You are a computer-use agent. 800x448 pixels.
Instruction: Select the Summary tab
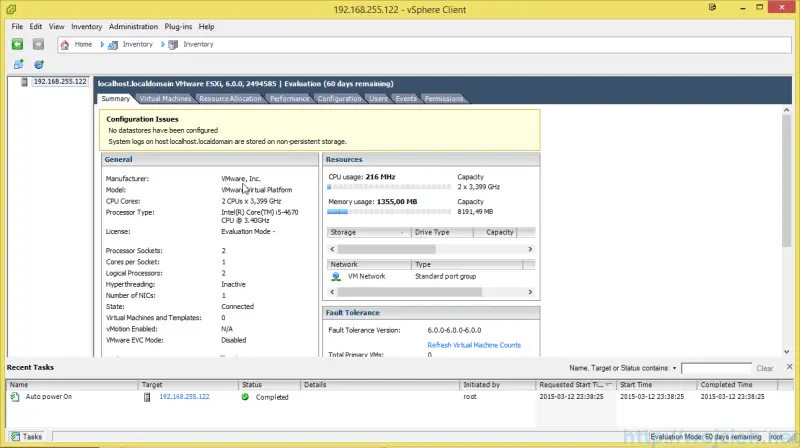[x=115, y=98]
